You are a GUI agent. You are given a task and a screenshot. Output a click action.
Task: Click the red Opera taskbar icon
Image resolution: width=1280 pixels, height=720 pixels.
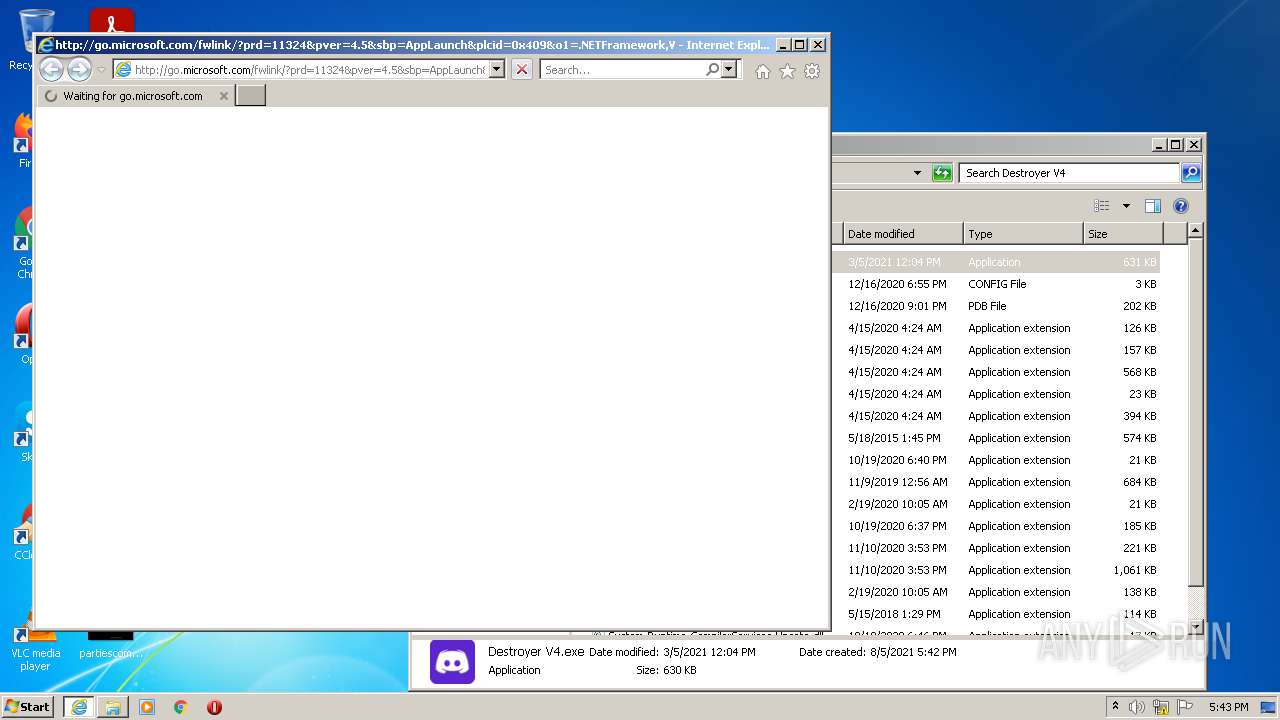(214, 707)
